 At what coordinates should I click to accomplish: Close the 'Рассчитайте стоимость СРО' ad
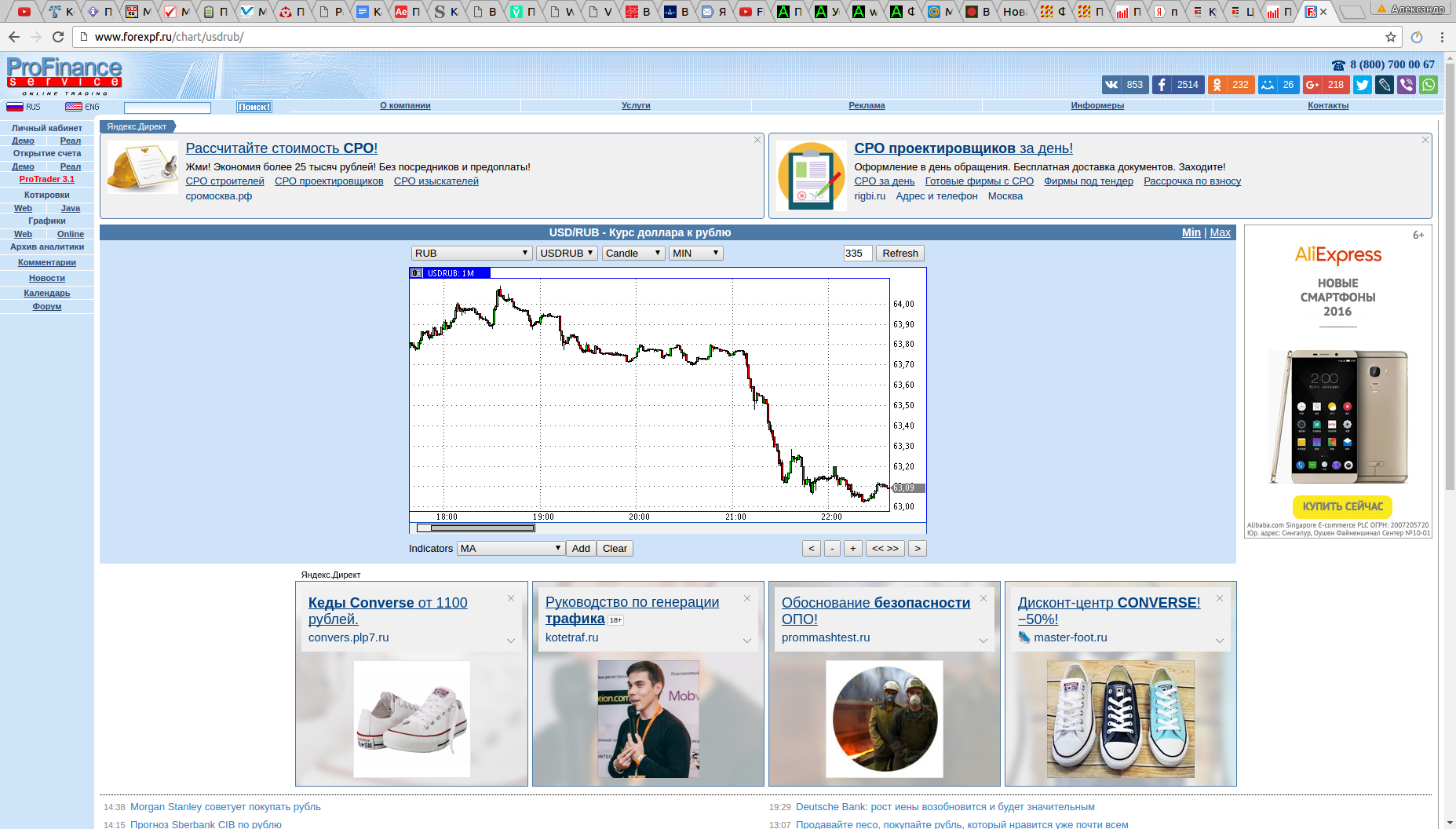pos(757,140)
